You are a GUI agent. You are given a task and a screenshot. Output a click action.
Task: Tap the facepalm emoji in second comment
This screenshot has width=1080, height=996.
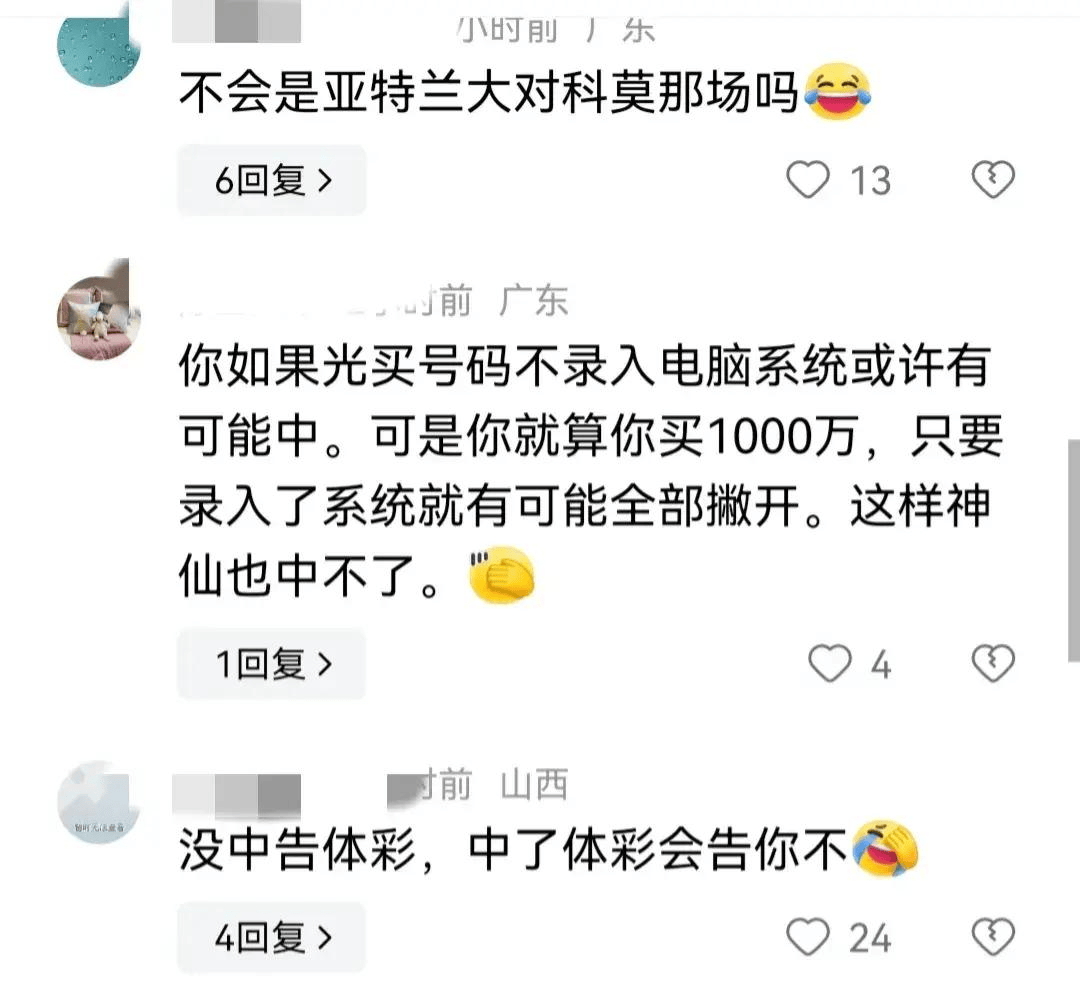pyautogui.click(x=501, y=575)
